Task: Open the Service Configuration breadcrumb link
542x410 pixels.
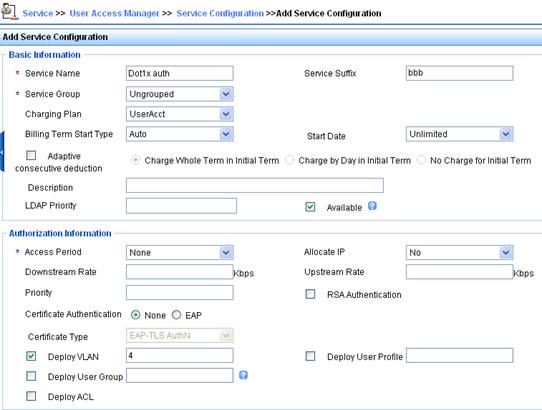Action: coord(220,13)
